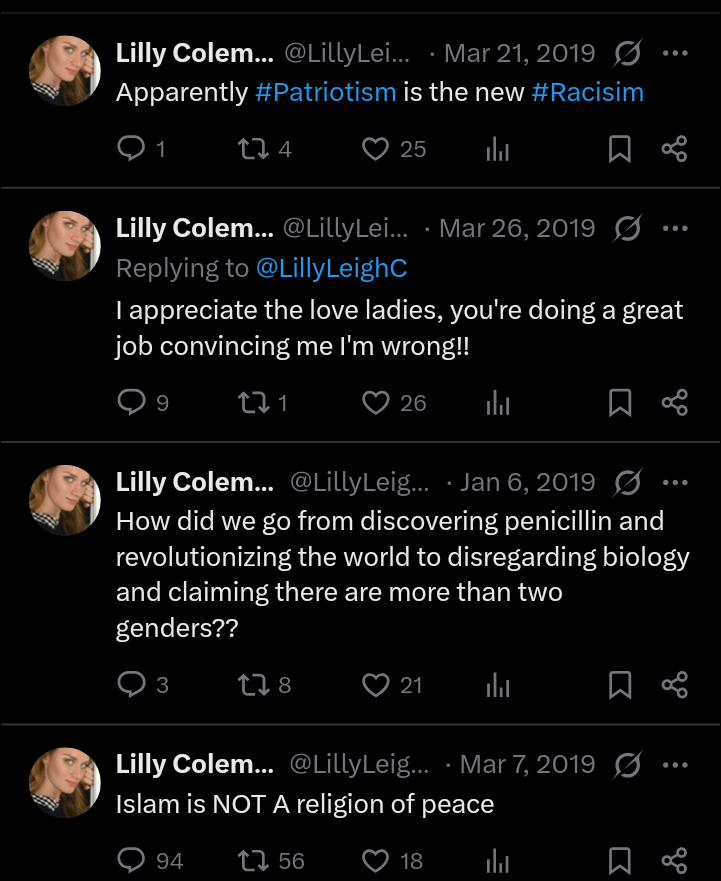721x881 pixels.
Task: Share the Mar 21, 2019 tweet
Action: click(675, 149)
